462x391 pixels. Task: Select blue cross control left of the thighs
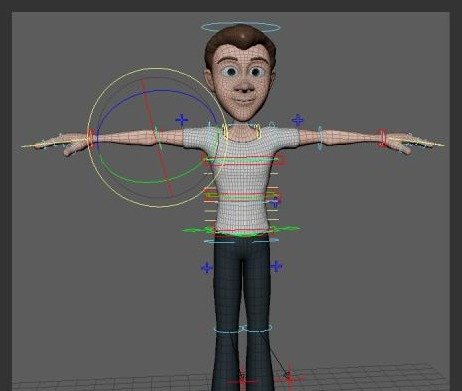tap(207, 267)
